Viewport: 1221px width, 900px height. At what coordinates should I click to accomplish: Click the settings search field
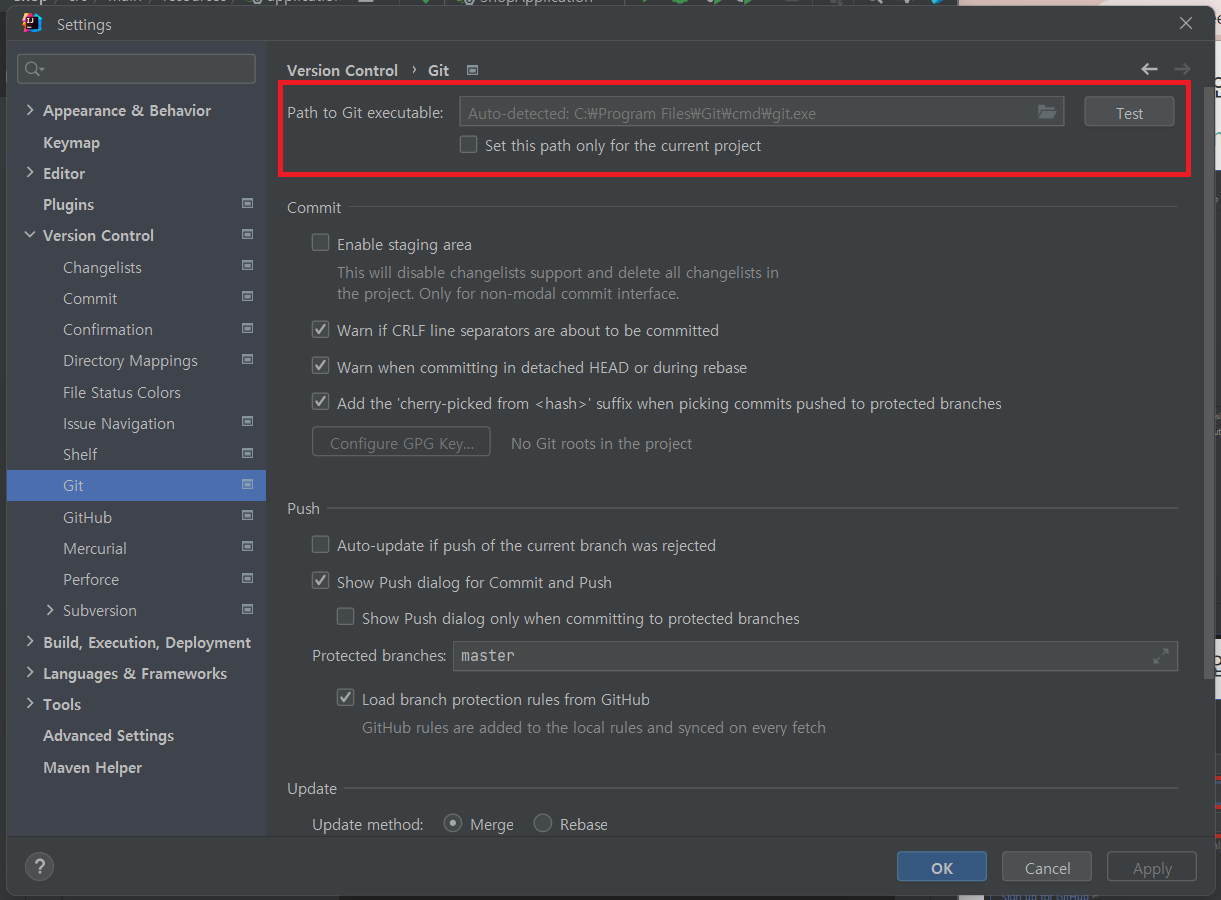pyautogui.click(x=136, y=69)
